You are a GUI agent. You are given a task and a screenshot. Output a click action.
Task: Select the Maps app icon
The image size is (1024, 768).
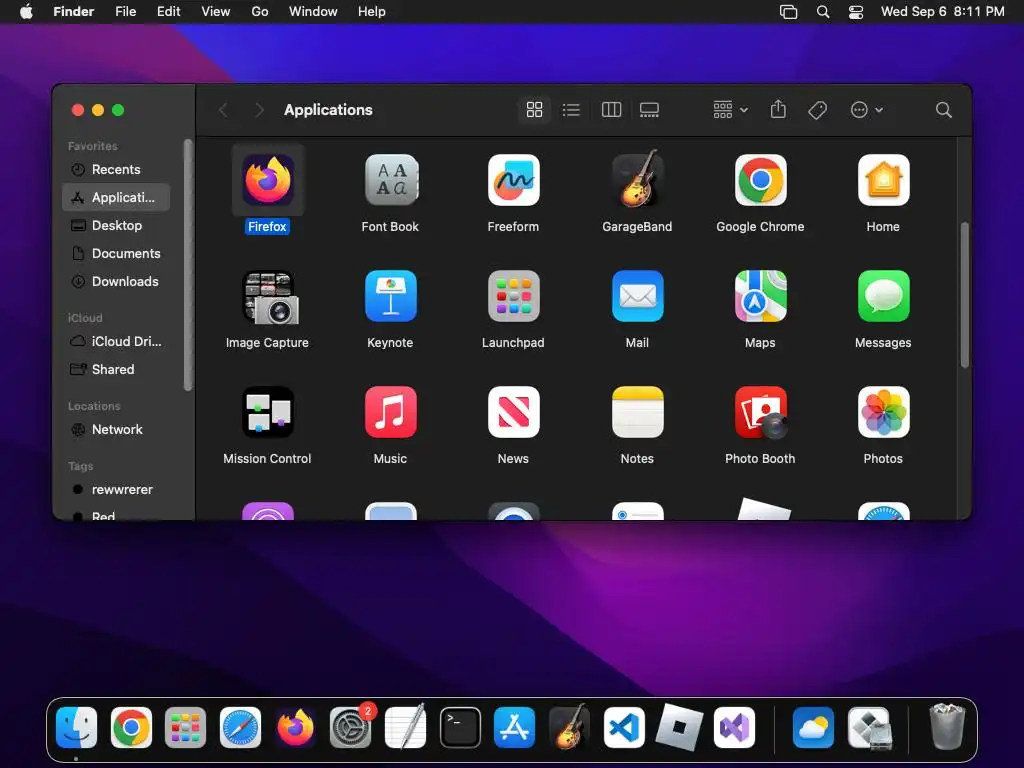click(760, 296)
